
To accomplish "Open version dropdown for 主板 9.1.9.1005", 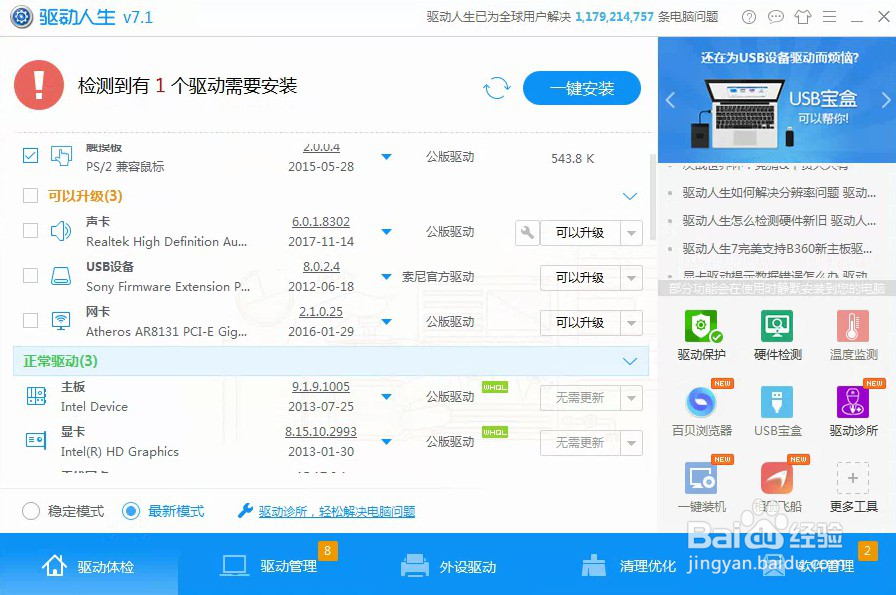I will tap(387, 397).
